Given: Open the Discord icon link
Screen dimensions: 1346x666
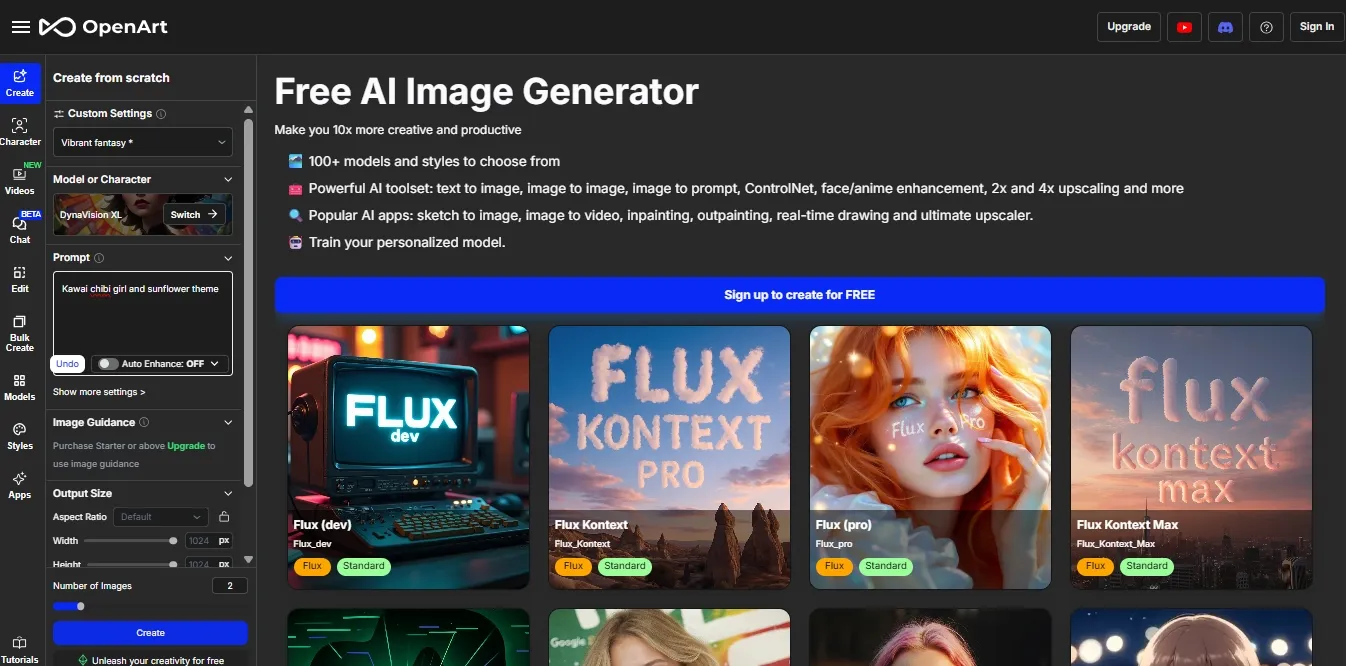Looking at the screenshot, I should click(x=1225, y=27).
